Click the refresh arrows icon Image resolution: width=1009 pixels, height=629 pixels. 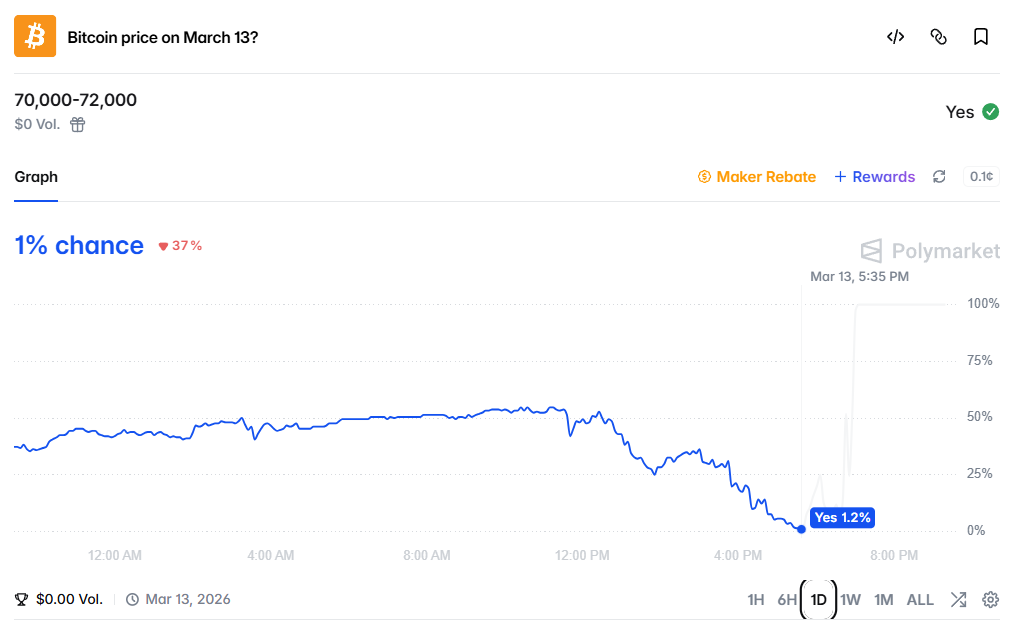[939, 177]
